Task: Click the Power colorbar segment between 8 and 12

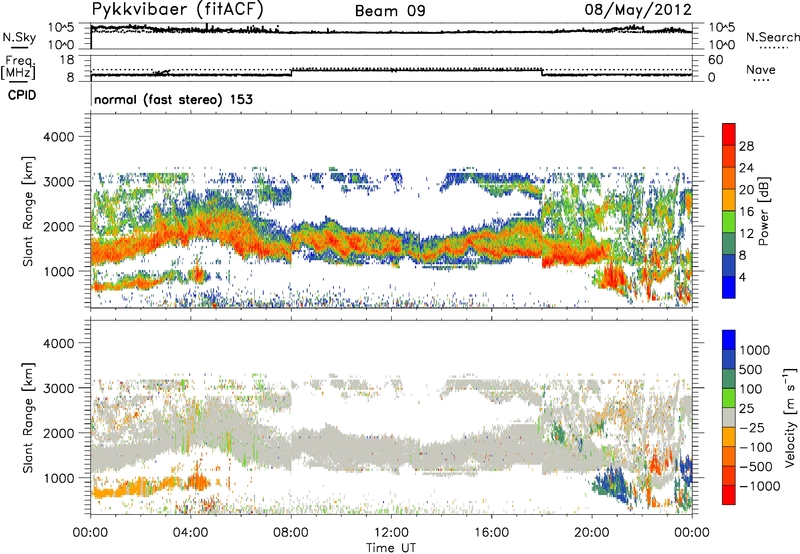Action: [729, 243]
